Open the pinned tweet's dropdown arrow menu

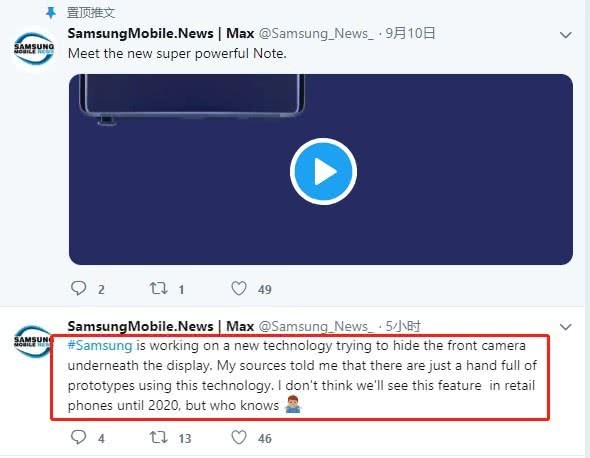click(x=566, y=35)
